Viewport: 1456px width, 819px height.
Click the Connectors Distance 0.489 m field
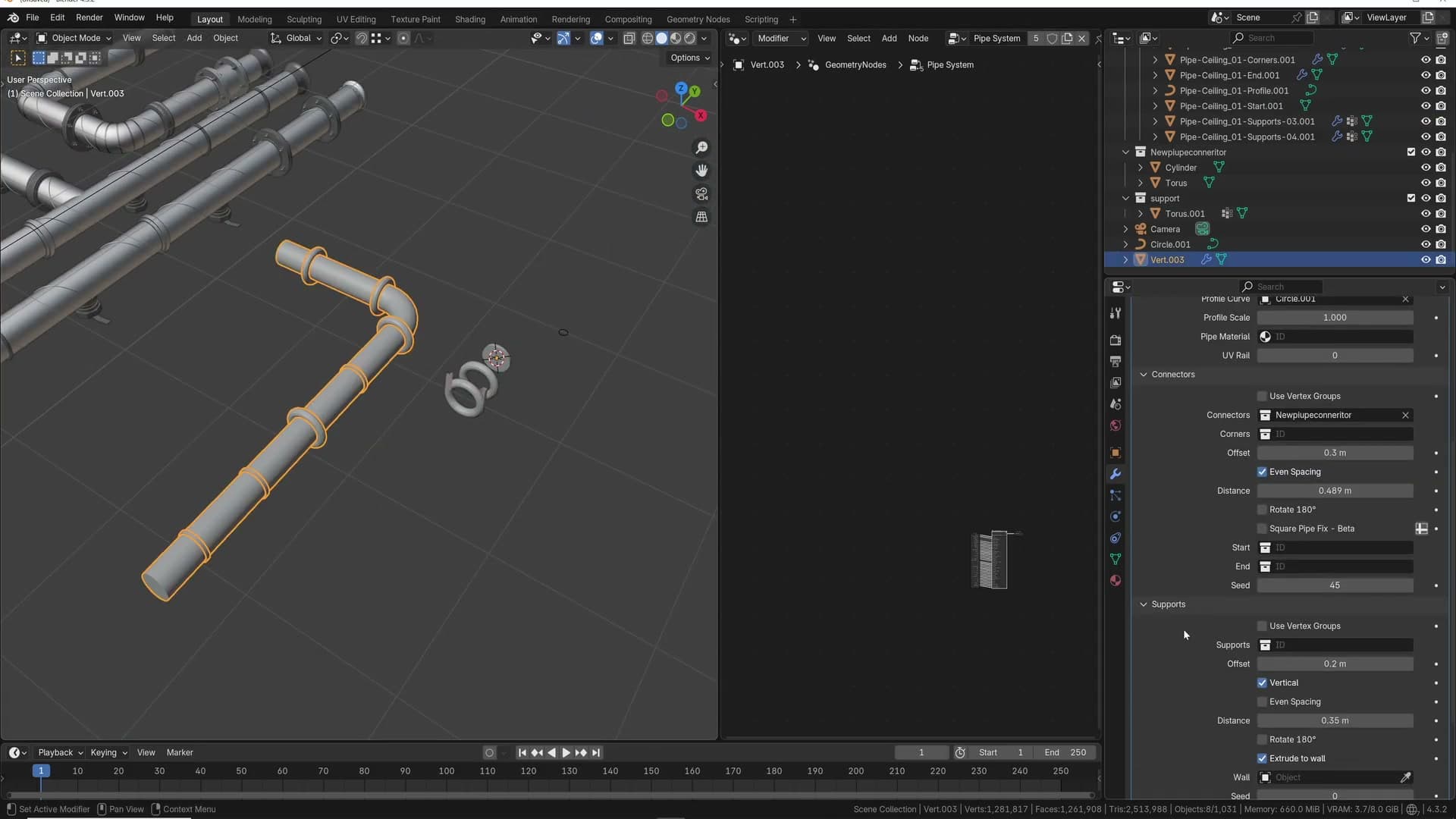tap(1335, 491)
